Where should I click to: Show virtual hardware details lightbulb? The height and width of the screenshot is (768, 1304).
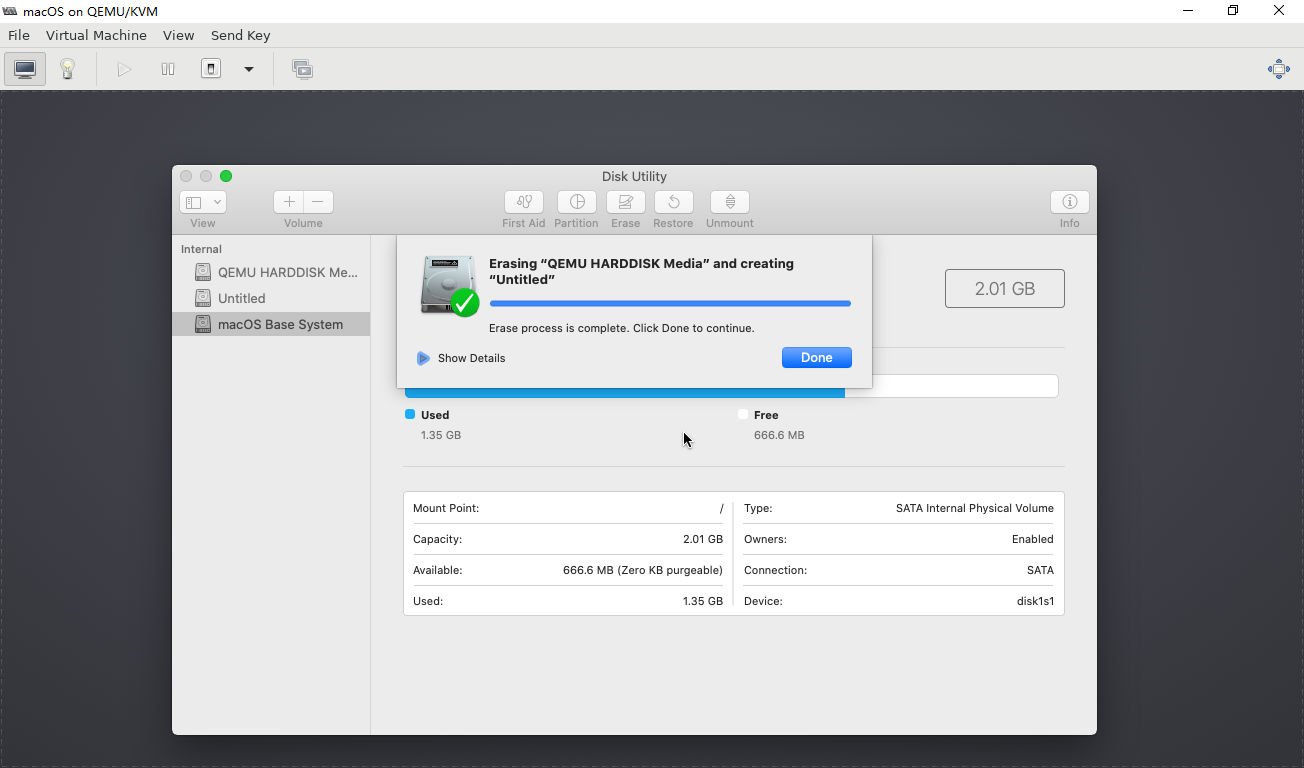tap(67, 69)
